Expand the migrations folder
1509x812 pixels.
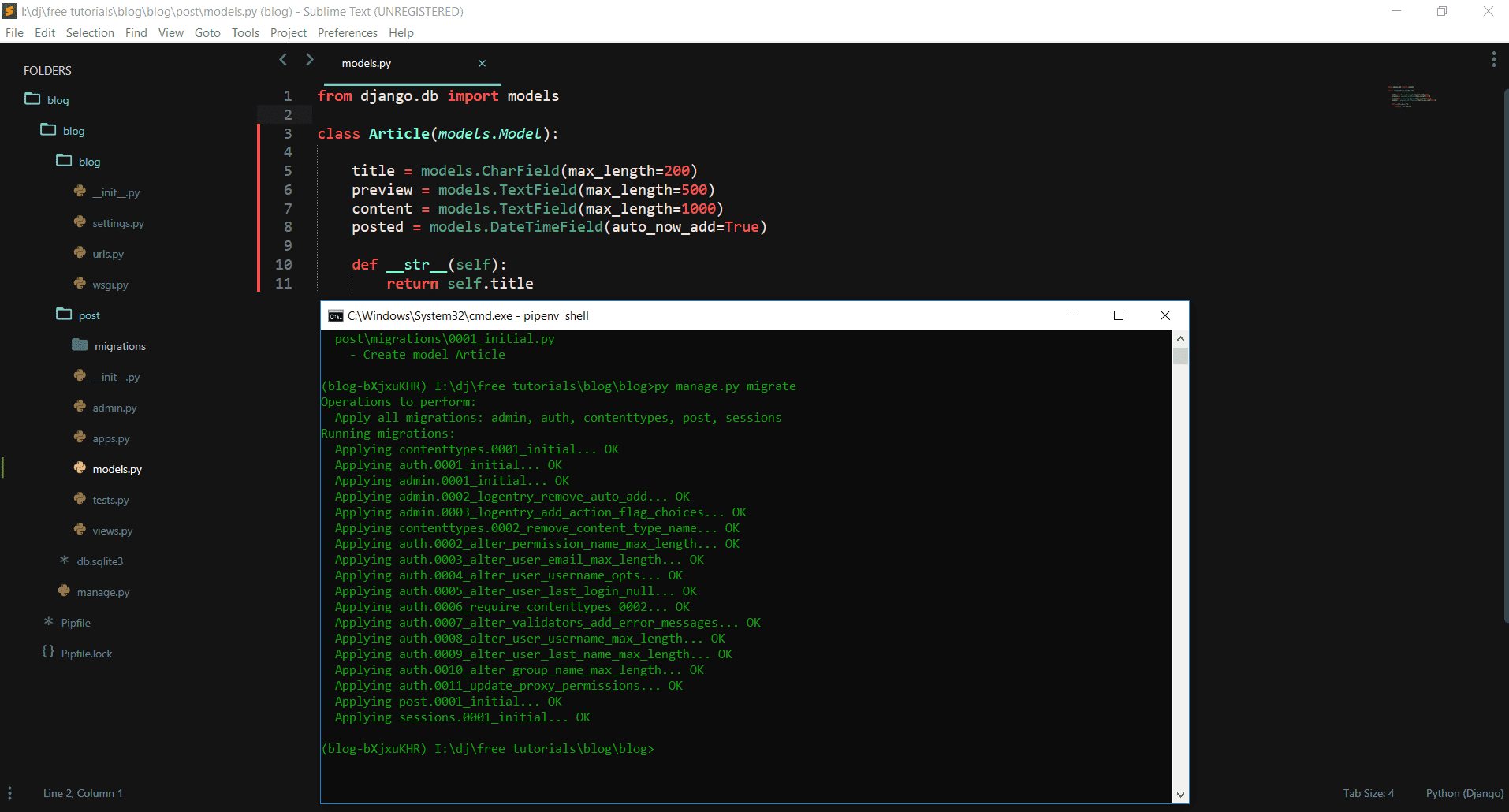[80, 345]
